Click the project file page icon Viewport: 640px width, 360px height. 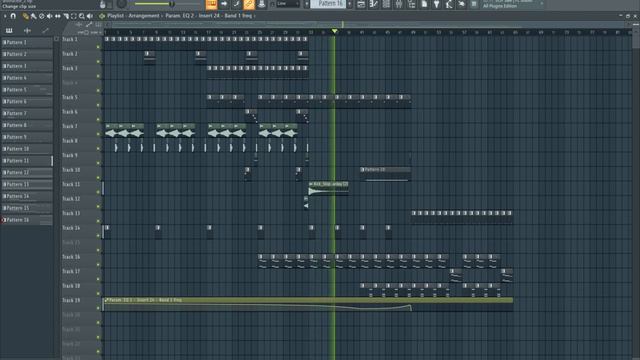[x=424, y=4]
